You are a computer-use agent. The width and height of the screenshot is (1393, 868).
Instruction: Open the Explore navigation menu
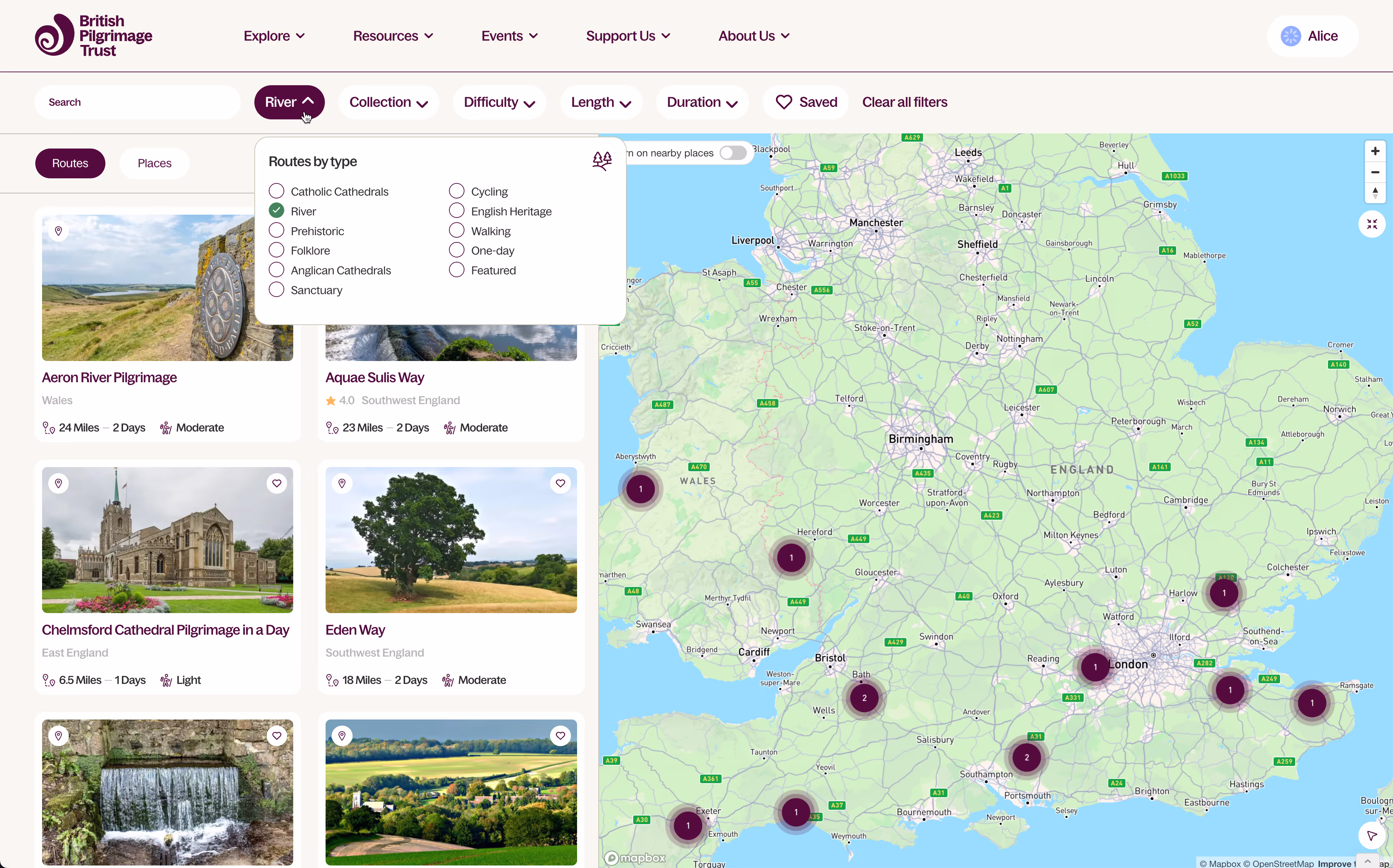(x=274, y=36)
